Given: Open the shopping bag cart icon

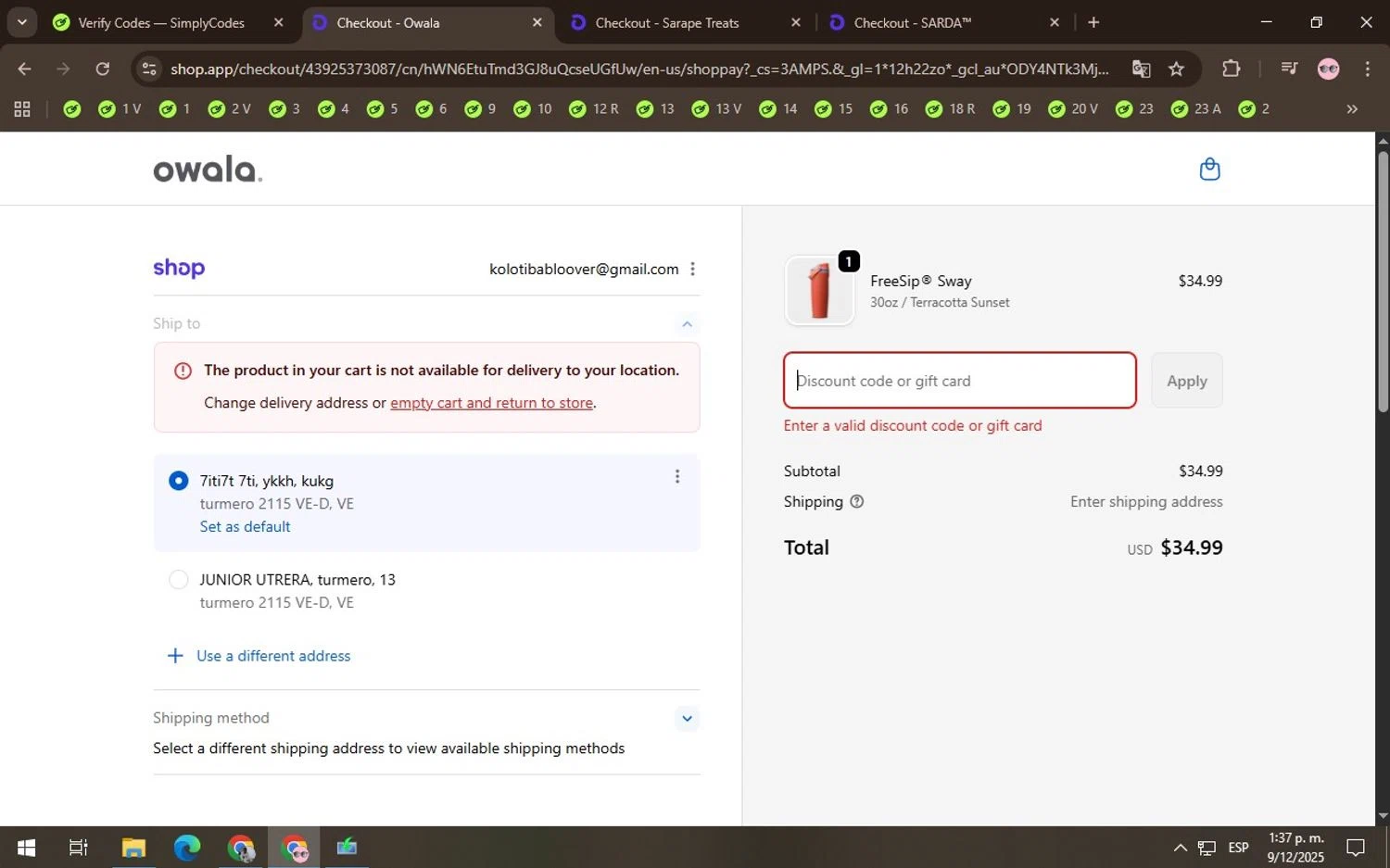Looking at the screenshot, I should click(x=1209, y=170).
